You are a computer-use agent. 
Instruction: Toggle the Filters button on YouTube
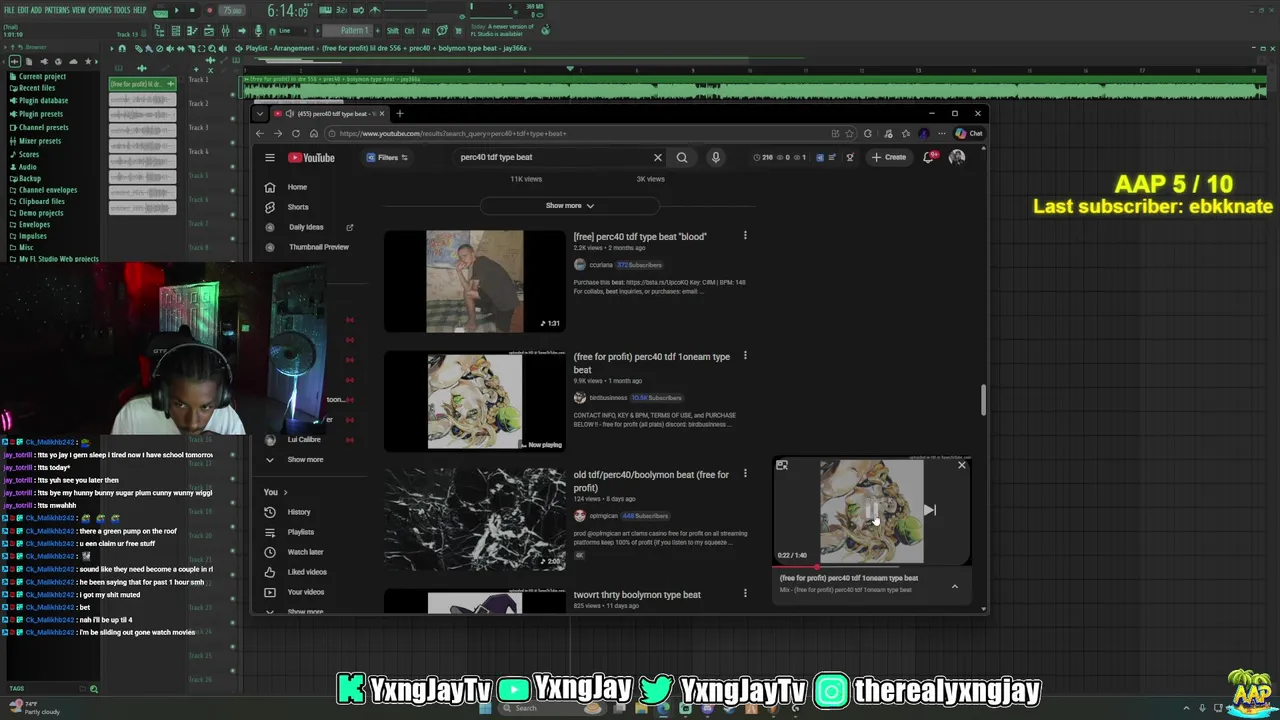coord(387,157)
